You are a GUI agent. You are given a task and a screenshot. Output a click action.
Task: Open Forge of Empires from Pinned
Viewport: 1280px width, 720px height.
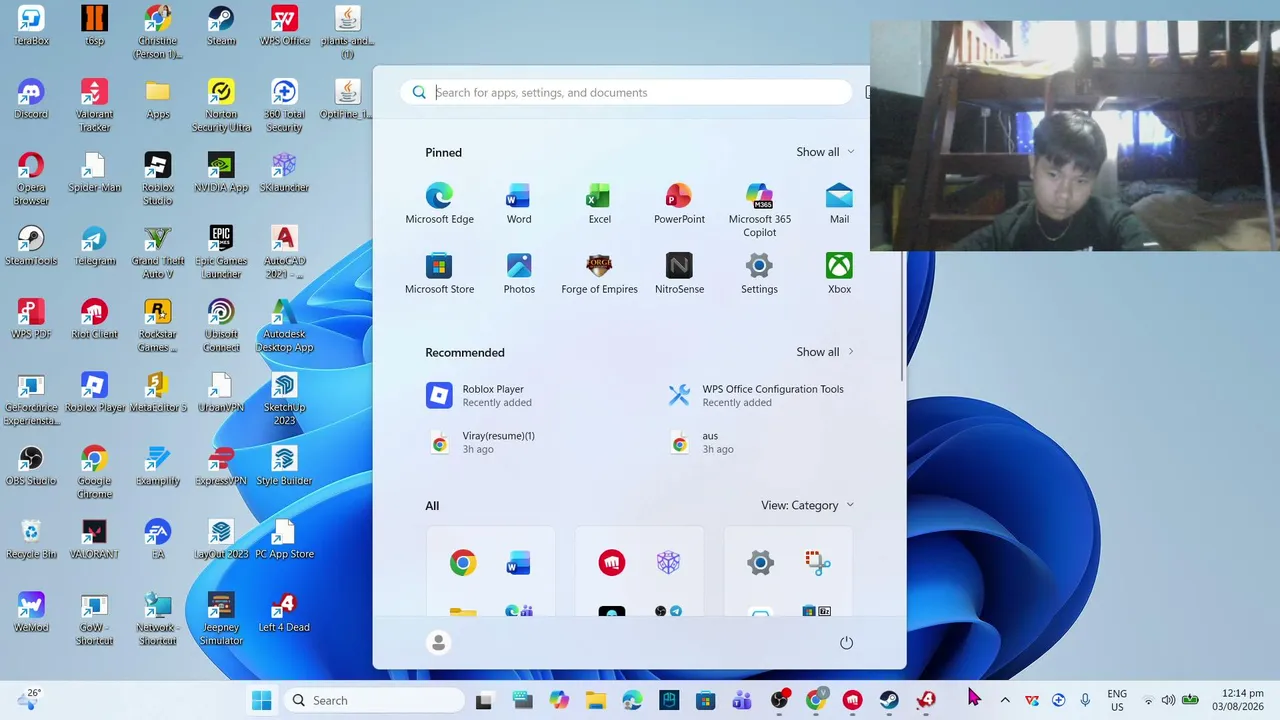pyautogui.click(x=599, y=273)
